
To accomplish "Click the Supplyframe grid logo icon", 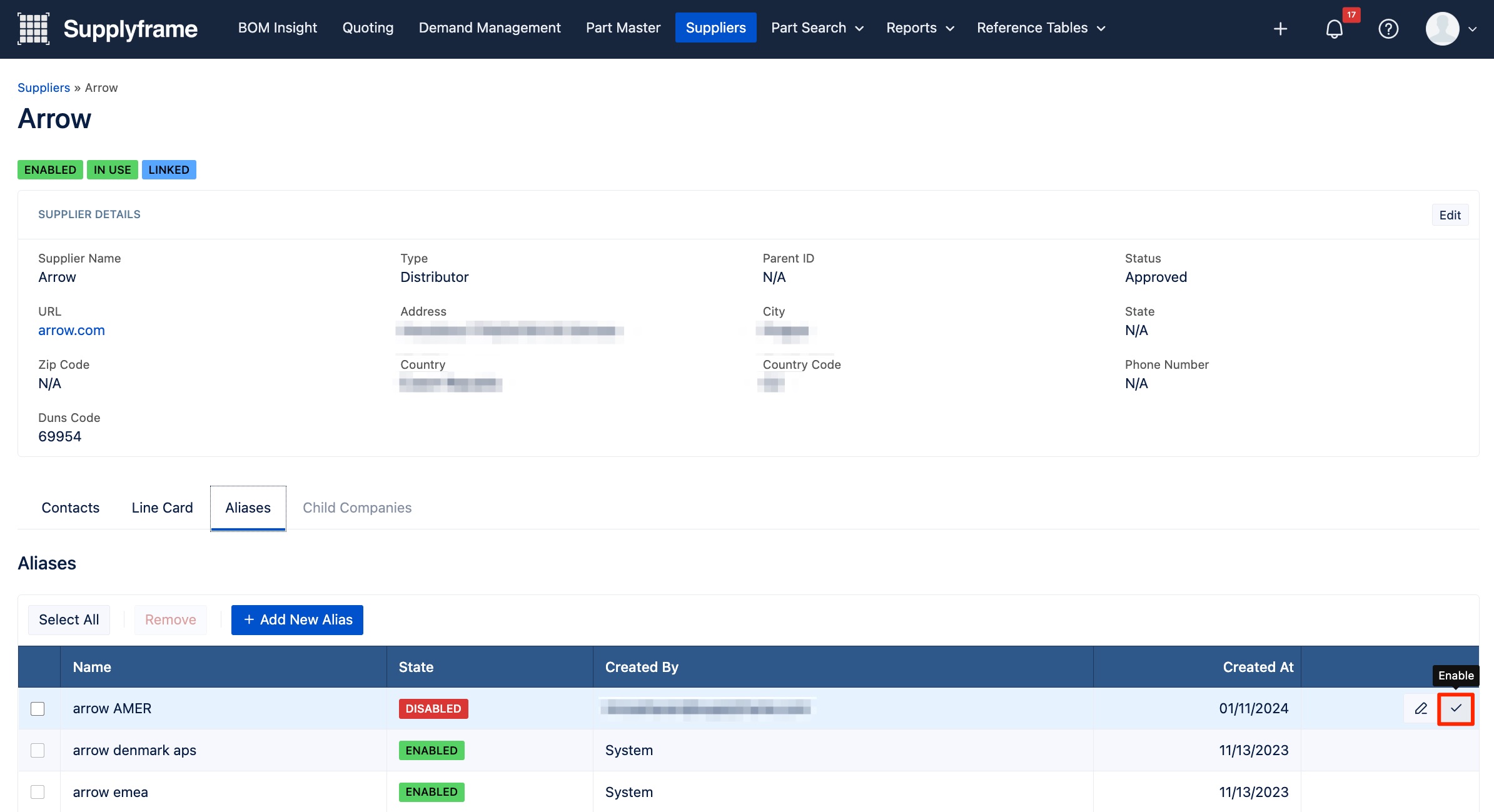I will pyautogui.click(x=33, y=28).
